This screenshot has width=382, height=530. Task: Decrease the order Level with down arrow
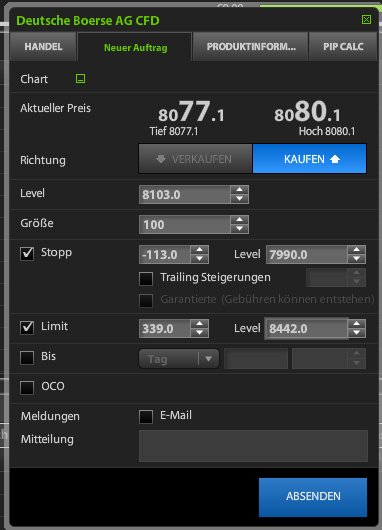[239, 199]
